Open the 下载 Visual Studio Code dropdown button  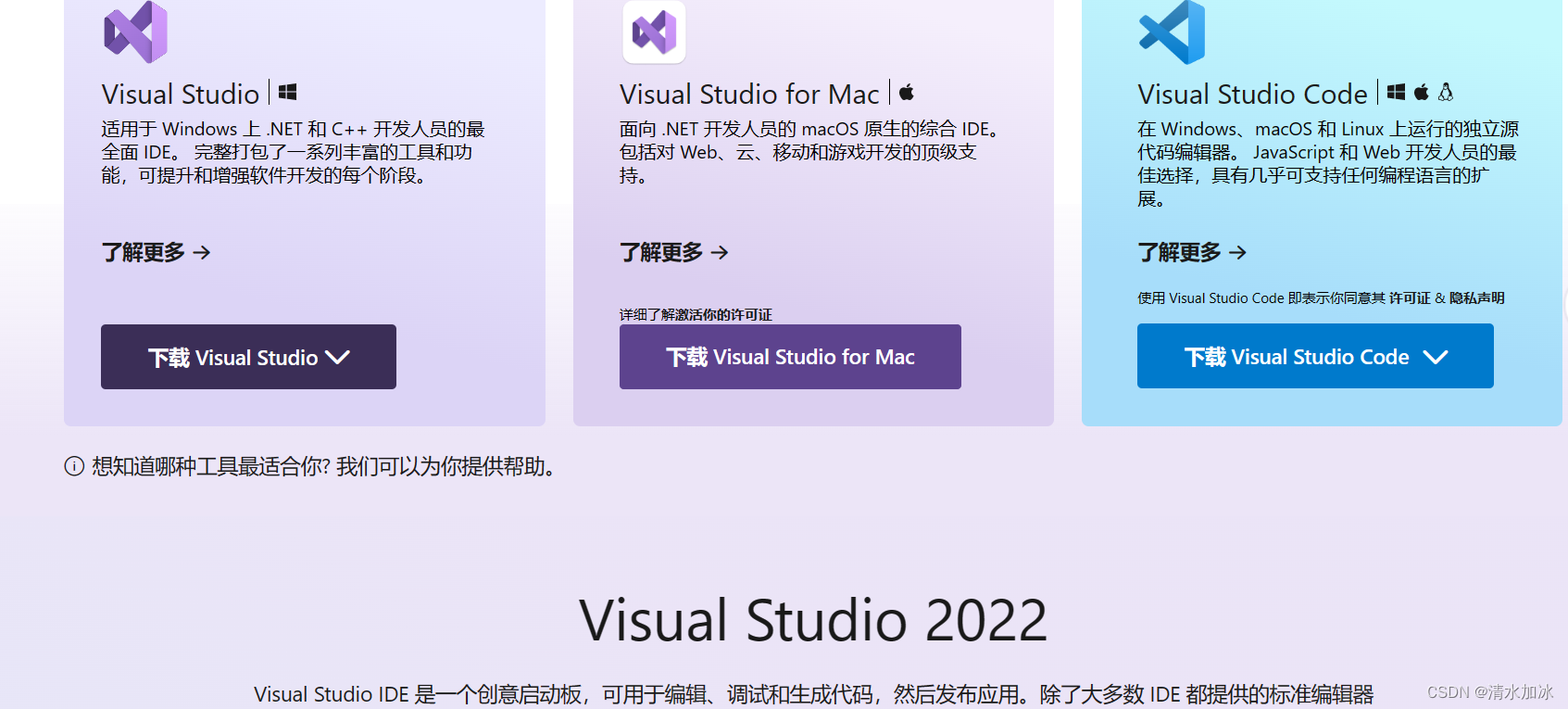(x=1315, y=356)
